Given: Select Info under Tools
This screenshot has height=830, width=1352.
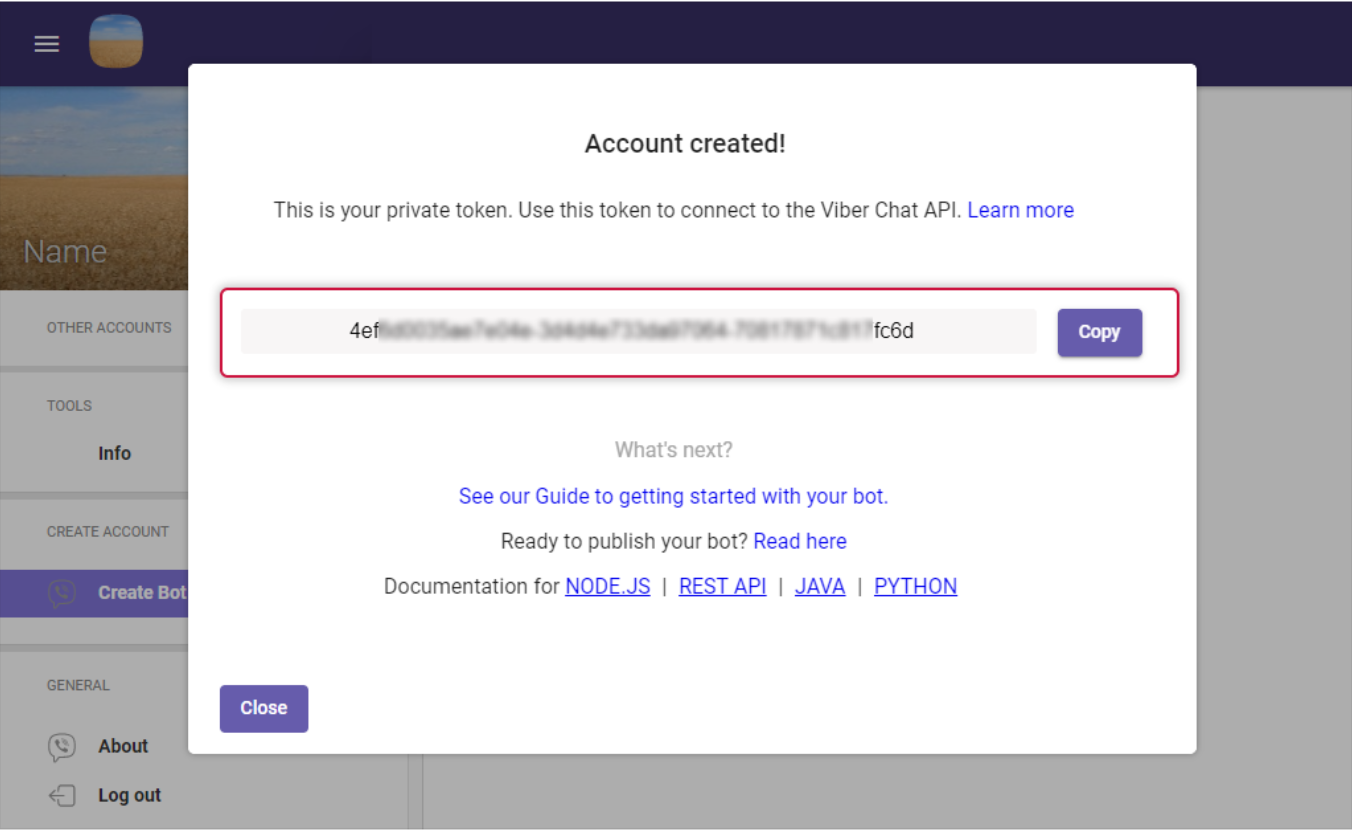Looking at the screenshot, I should click(x=114, y=453).
